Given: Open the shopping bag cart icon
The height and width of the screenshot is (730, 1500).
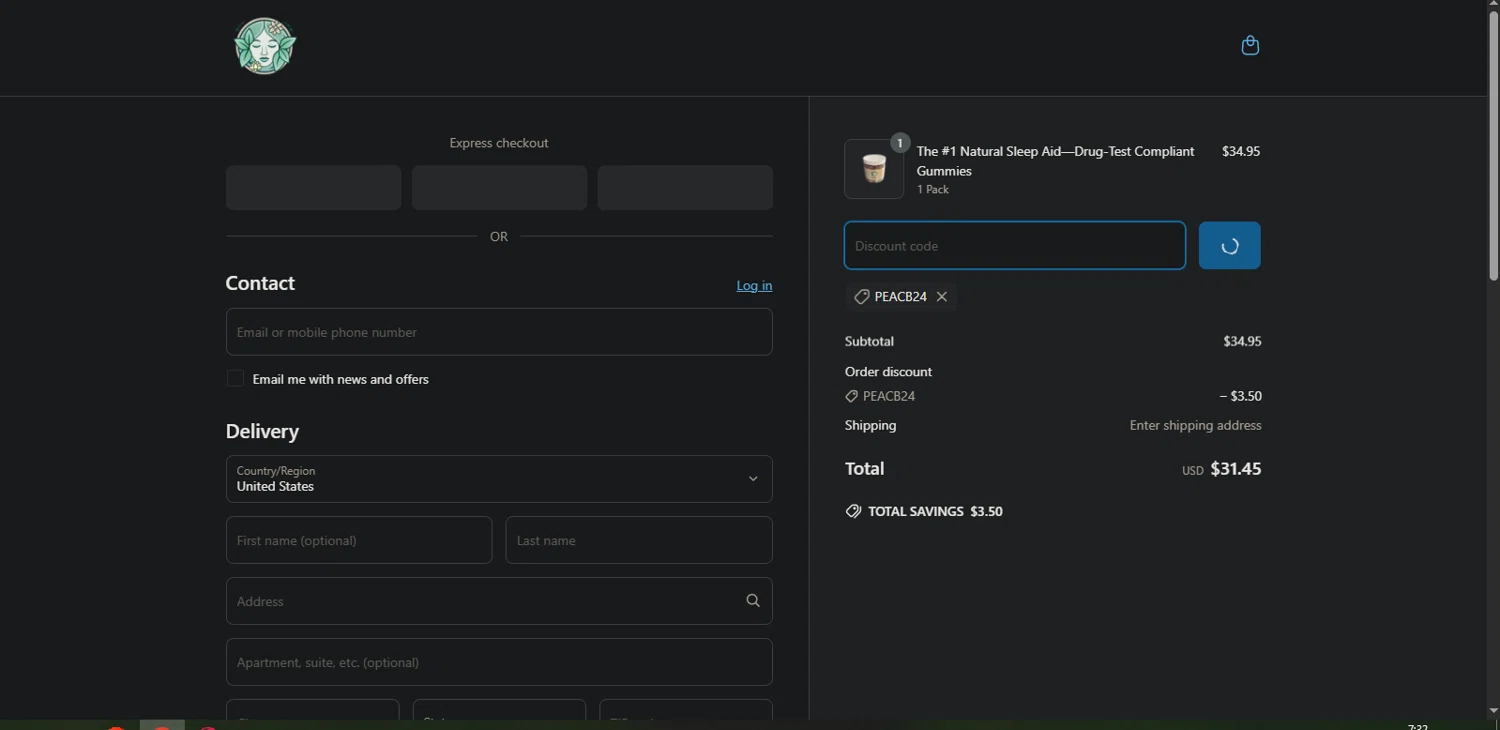Looking at the screenshot, I should coord(1250,45).
